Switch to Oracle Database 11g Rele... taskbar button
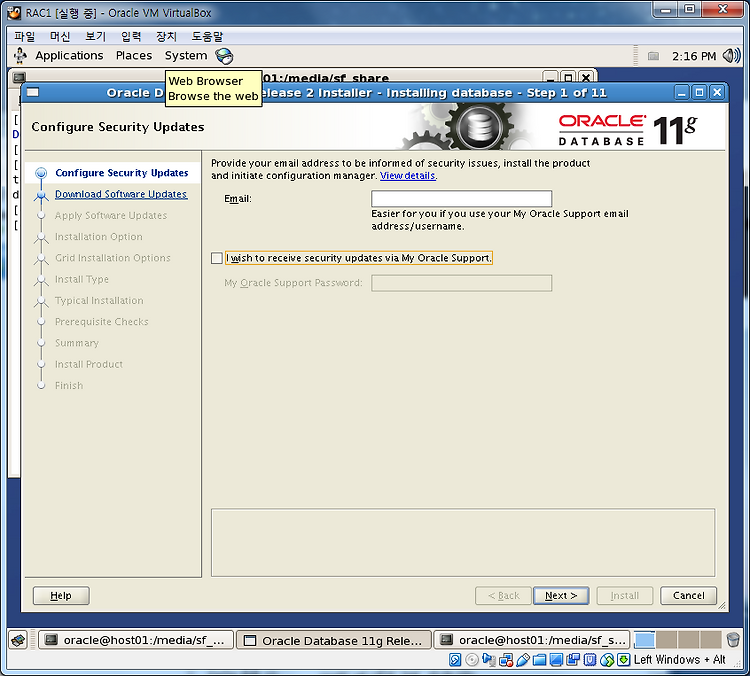Screen dimensions: 750x676 click(334, 640)
